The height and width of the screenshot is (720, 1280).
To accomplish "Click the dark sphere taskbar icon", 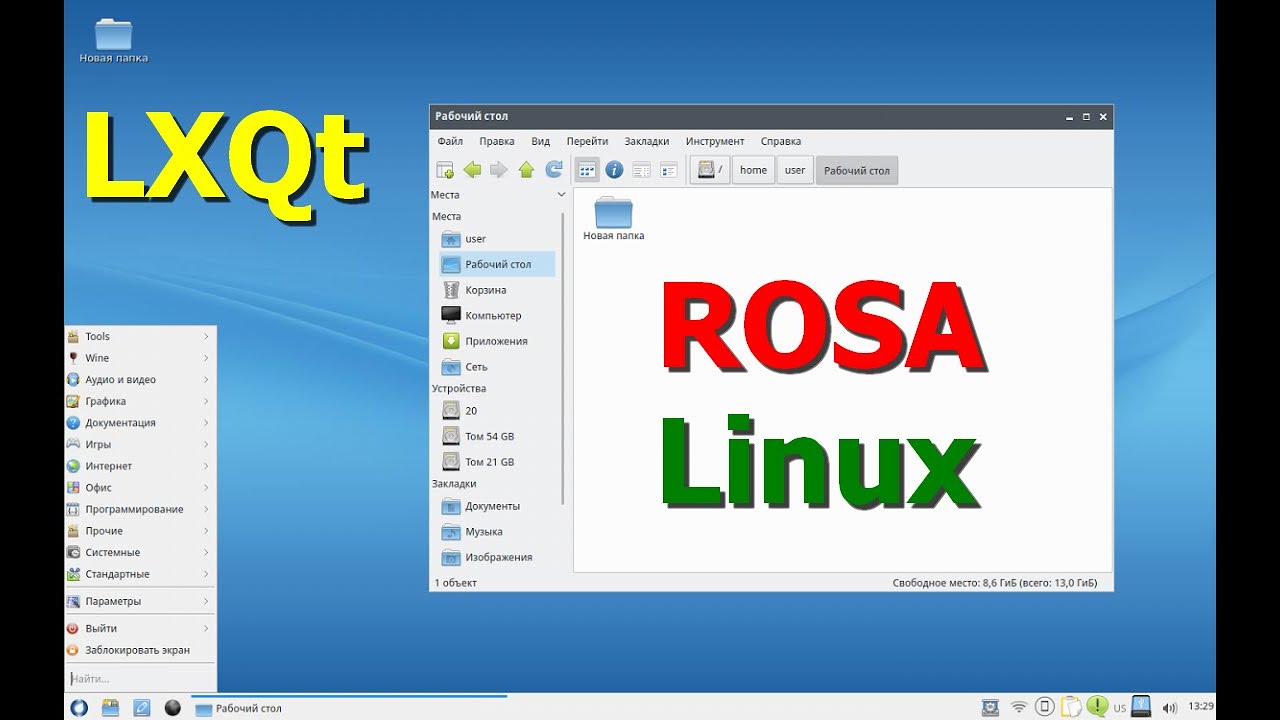I will (x=172, y=708).
